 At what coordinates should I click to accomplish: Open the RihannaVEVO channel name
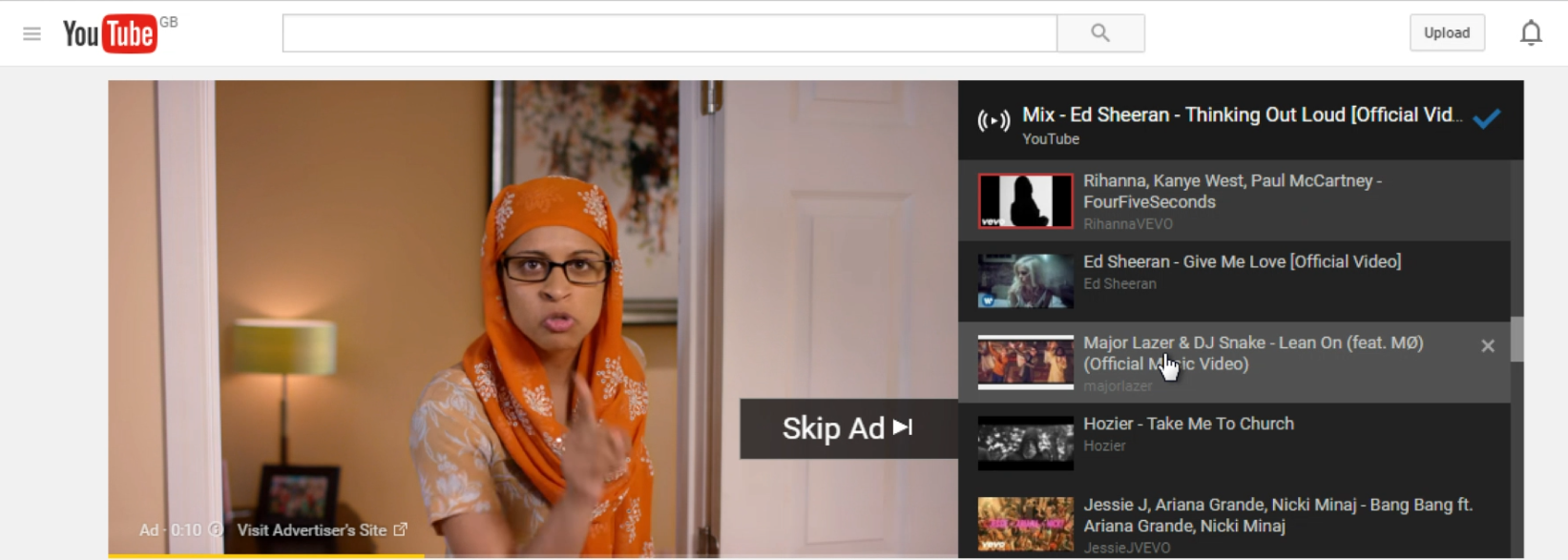pyautogui.click(x=1128, y=224)
